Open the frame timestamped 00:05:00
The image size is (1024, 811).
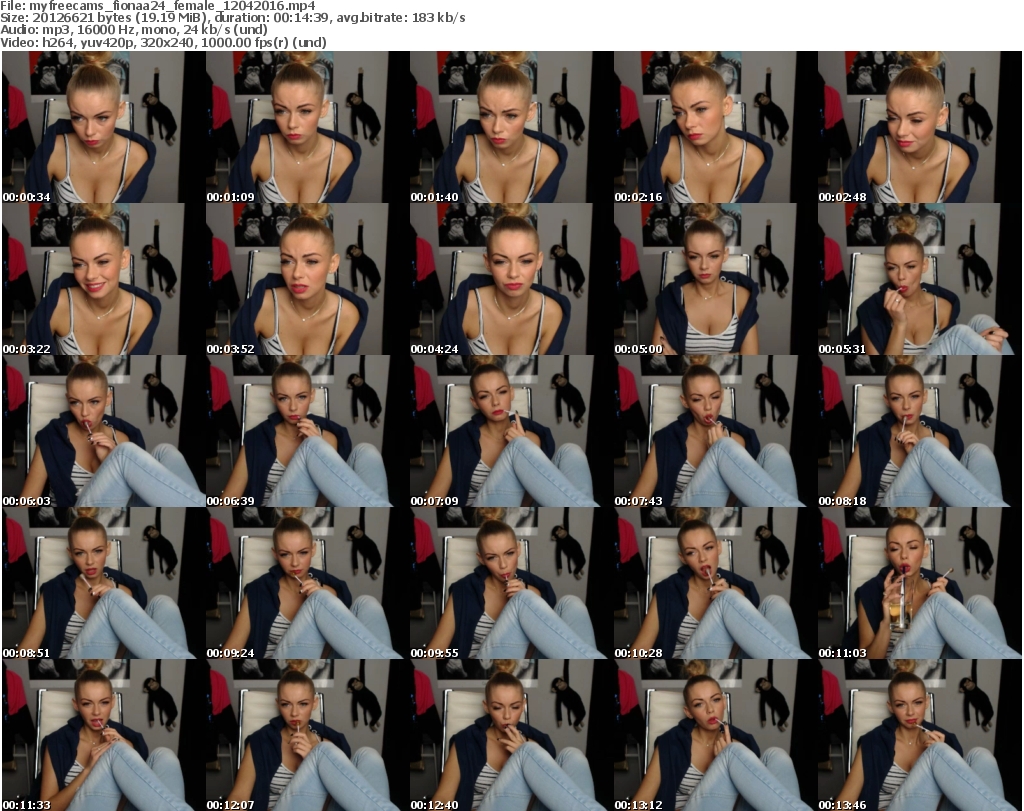715,279
